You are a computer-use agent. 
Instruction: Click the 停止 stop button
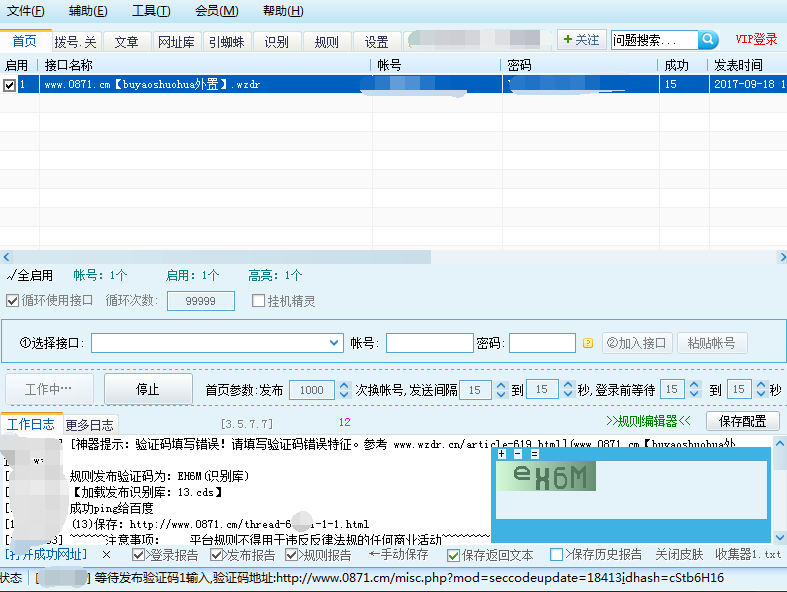[x=148, y=389]
